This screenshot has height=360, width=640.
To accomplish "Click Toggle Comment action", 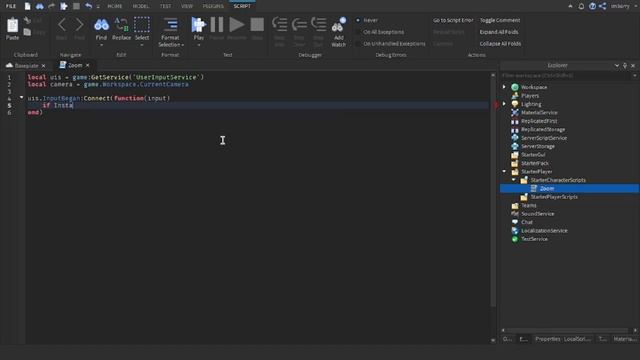I will pos(500,20).
